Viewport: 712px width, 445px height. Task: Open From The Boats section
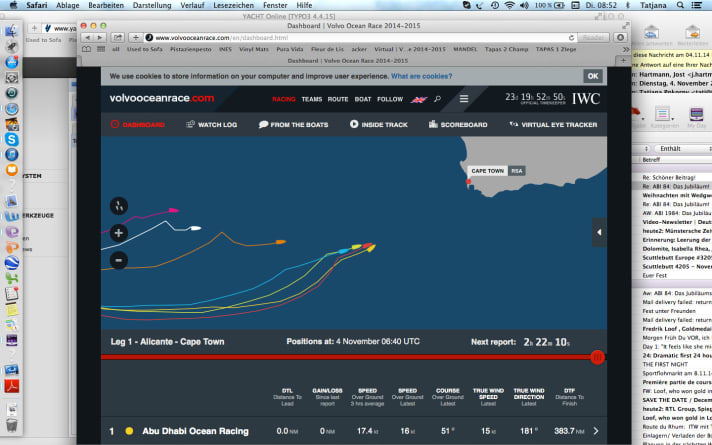293,124
